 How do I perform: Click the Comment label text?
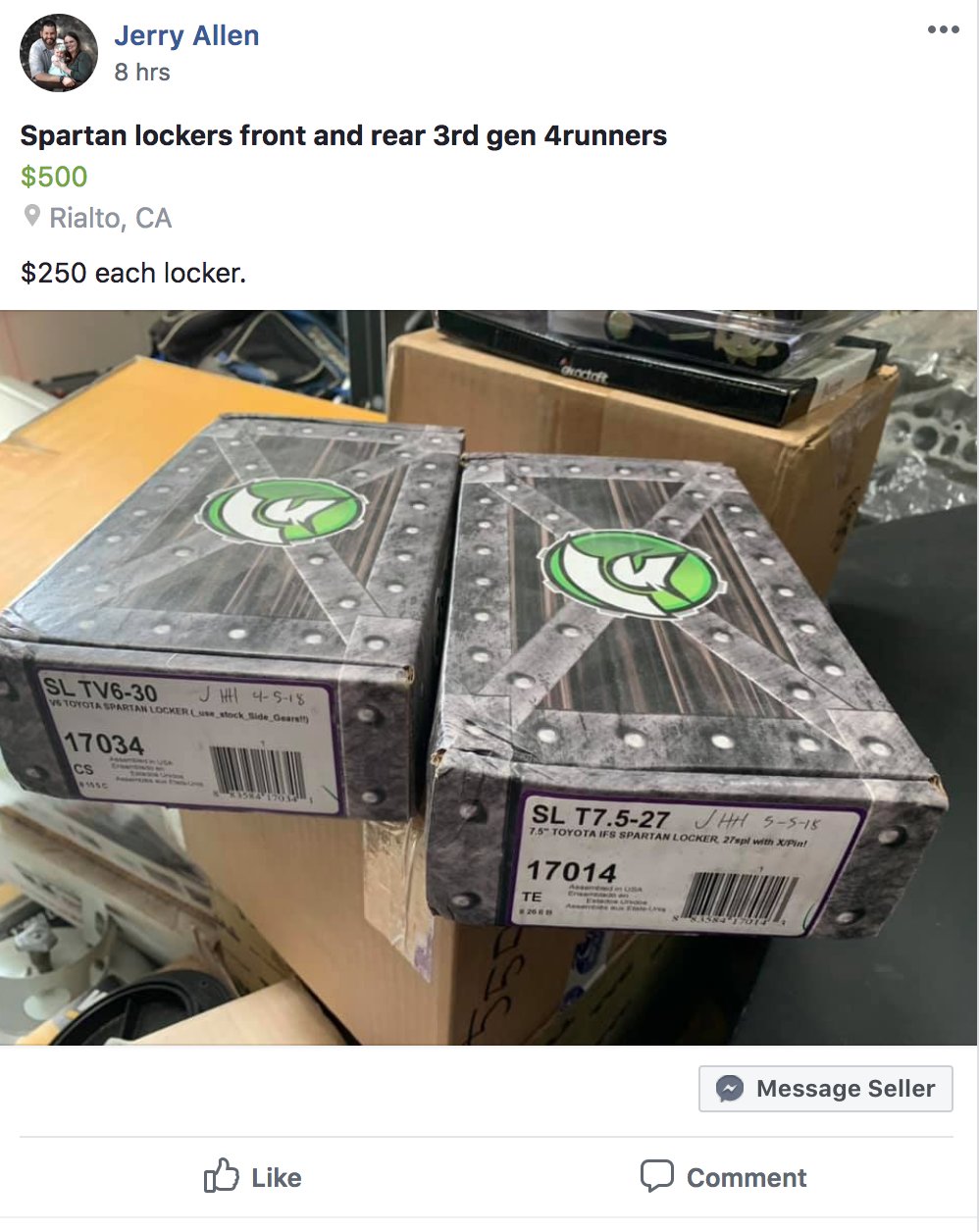coord(747,1178)
